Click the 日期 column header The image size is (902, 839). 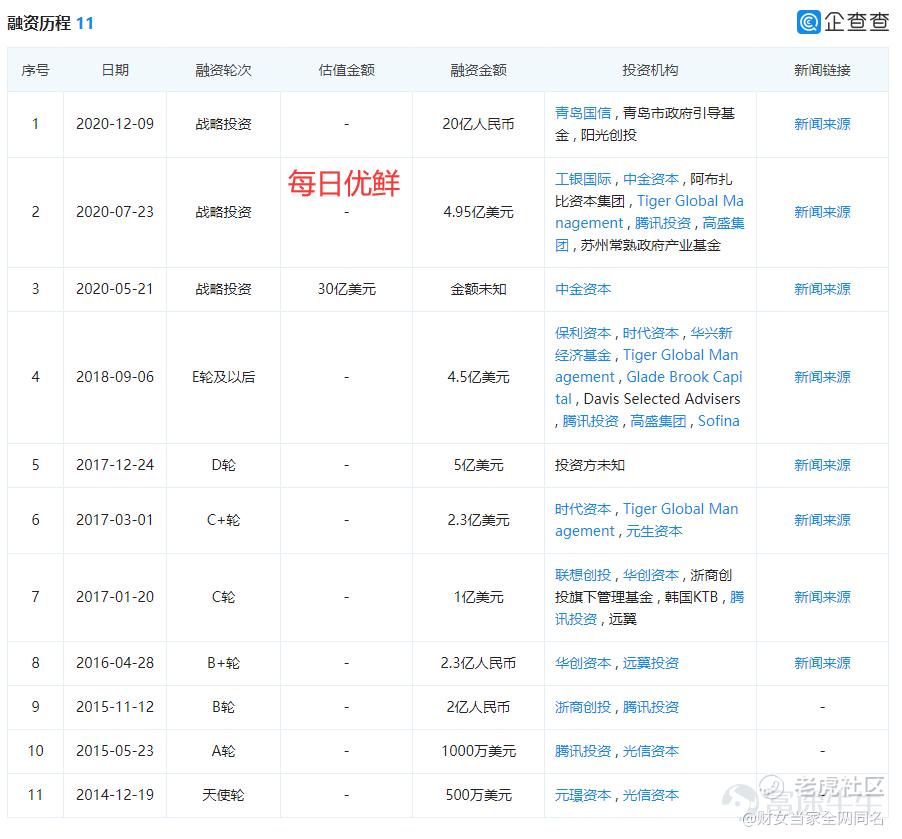coord(115,71)
